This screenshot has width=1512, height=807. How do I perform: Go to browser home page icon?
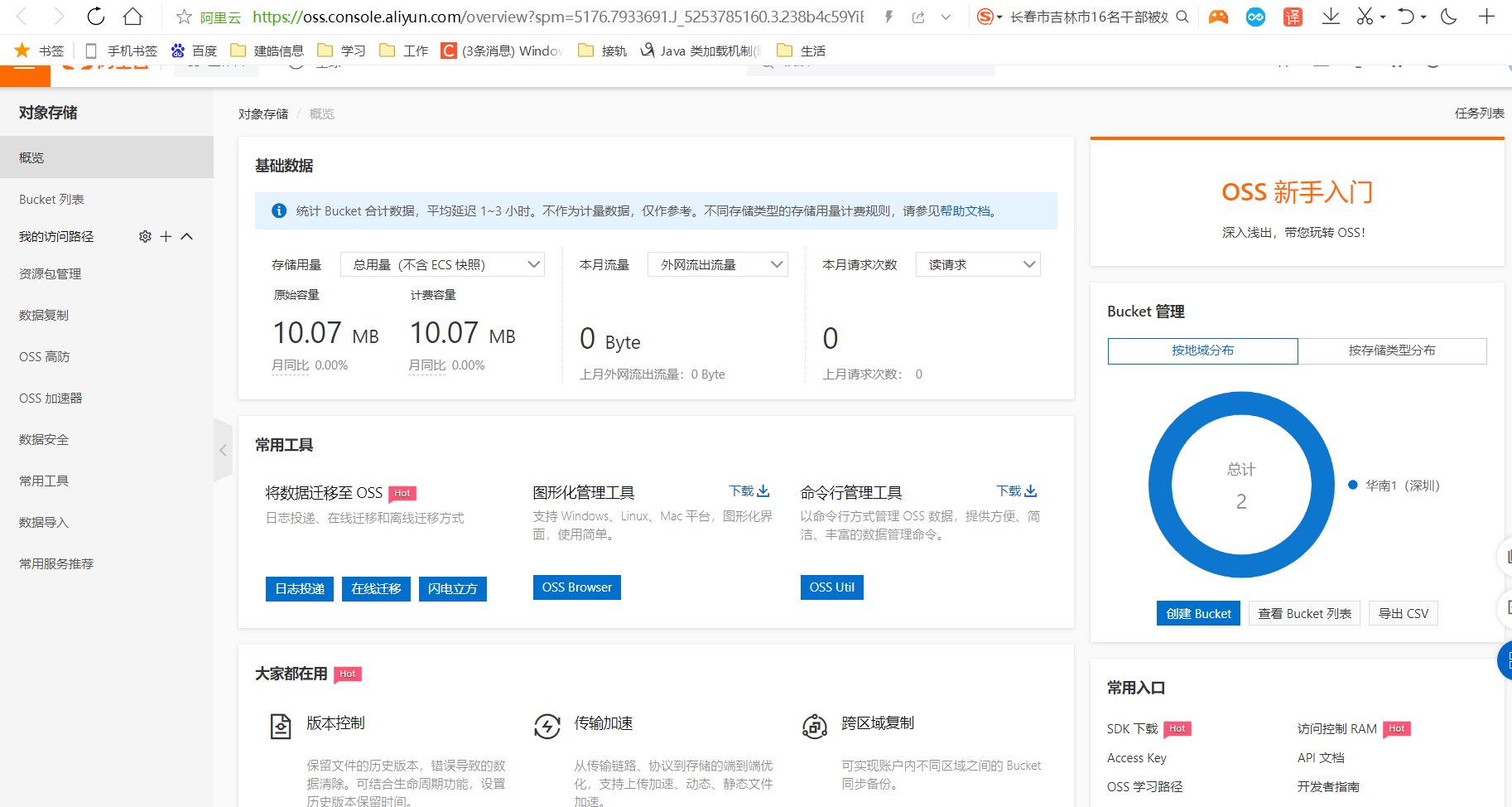132,17
